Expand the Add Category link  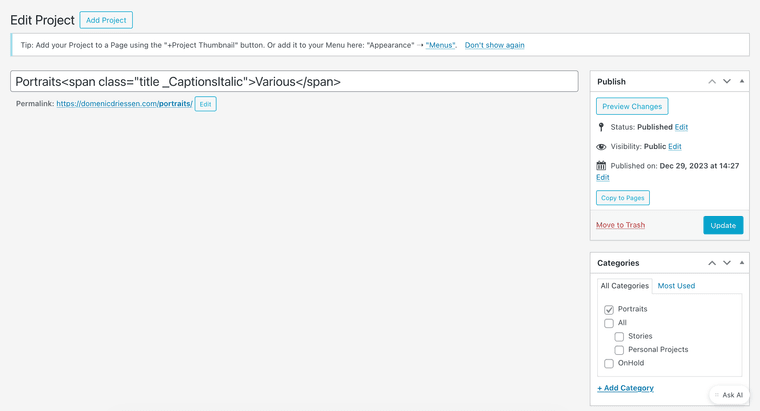(625, 388)
